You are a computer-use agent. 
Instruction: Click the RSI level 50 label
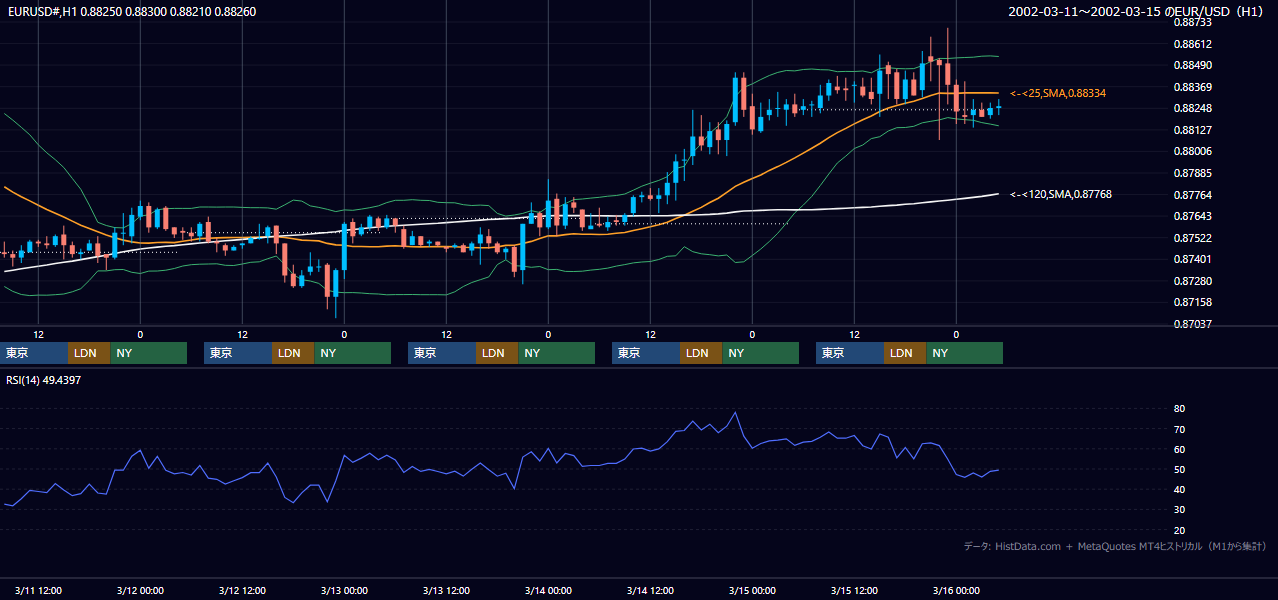coord(1180,469)
